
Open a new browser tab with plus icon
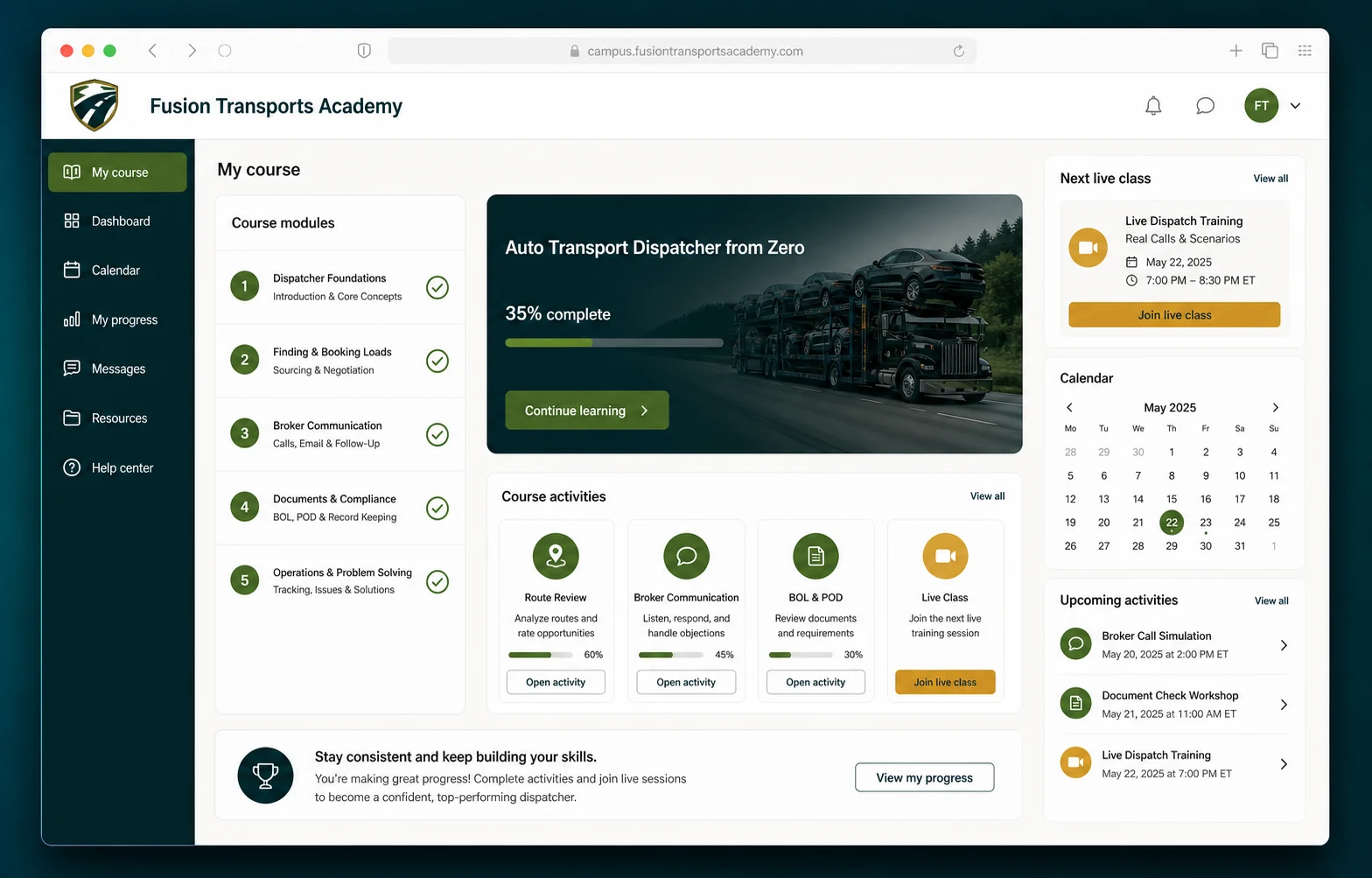tap(1235, 51)
